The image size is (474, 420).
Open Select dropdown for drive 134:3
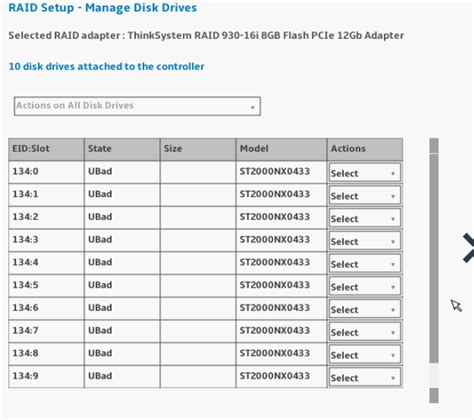[x=365, y=240]
